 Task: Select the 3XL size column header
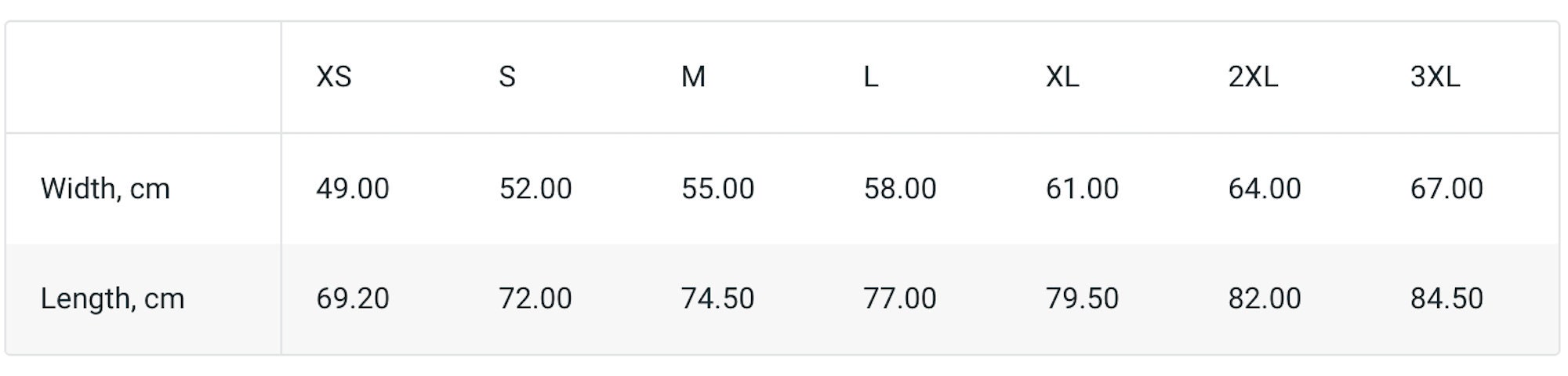click(x=1435, y=77)
